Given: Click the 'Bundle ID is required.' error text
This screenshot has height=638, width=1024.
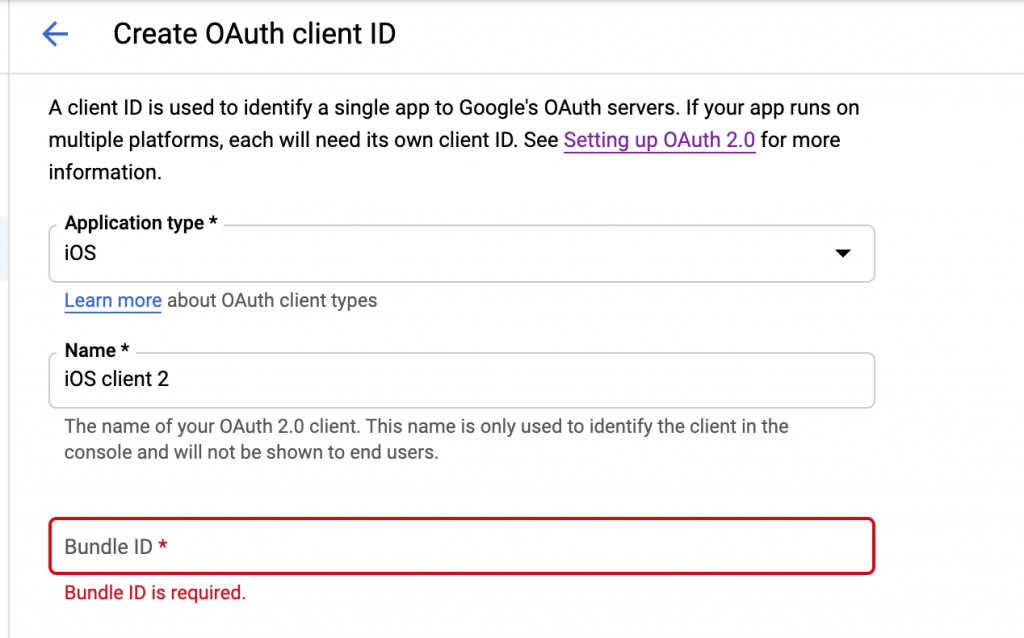Looking at the screenshot, I should [155, 593].
